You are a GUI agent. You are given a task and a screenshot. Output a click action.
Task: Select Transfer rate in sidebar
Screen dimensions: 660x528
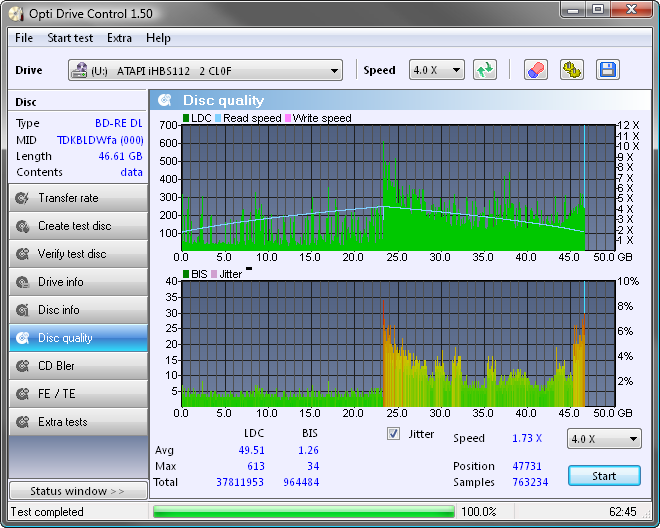pos(78,198)
